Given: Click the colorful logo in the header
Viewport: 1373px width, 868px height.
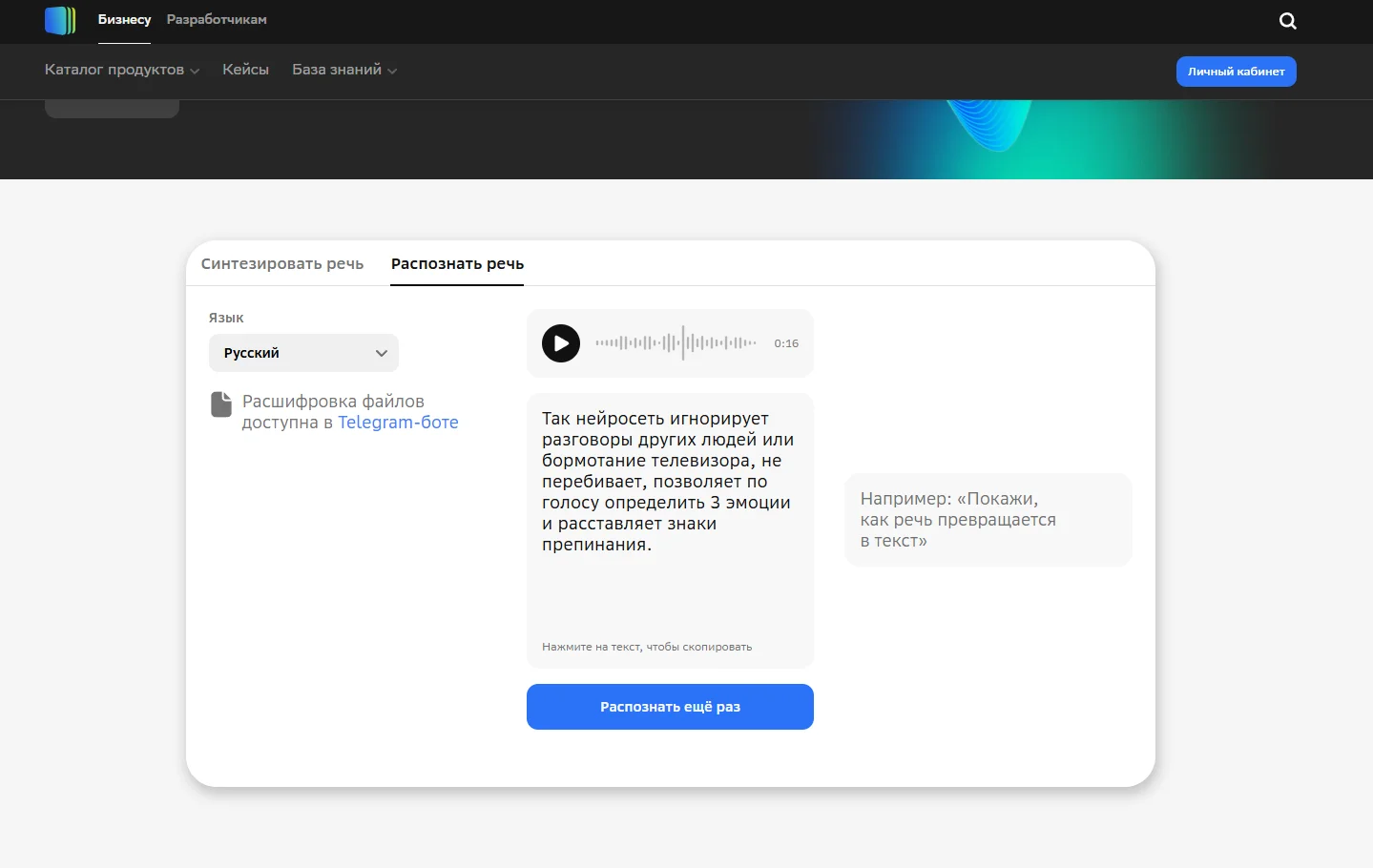Looking at the screenshot, I should (60, 20).
